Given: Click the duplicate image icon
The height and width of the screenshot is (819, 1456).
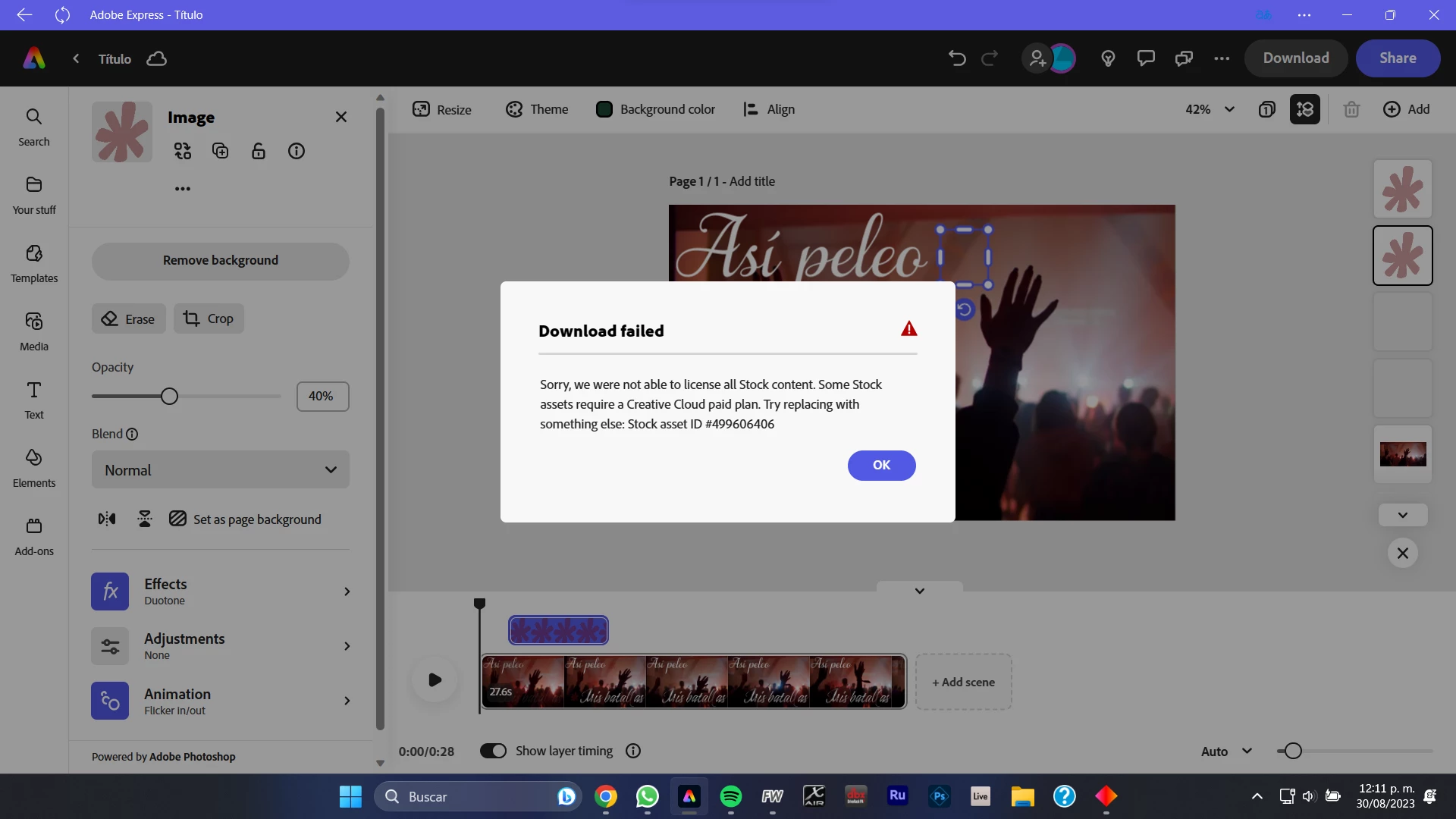Looking at the screenshot, I should pos(221,152).
